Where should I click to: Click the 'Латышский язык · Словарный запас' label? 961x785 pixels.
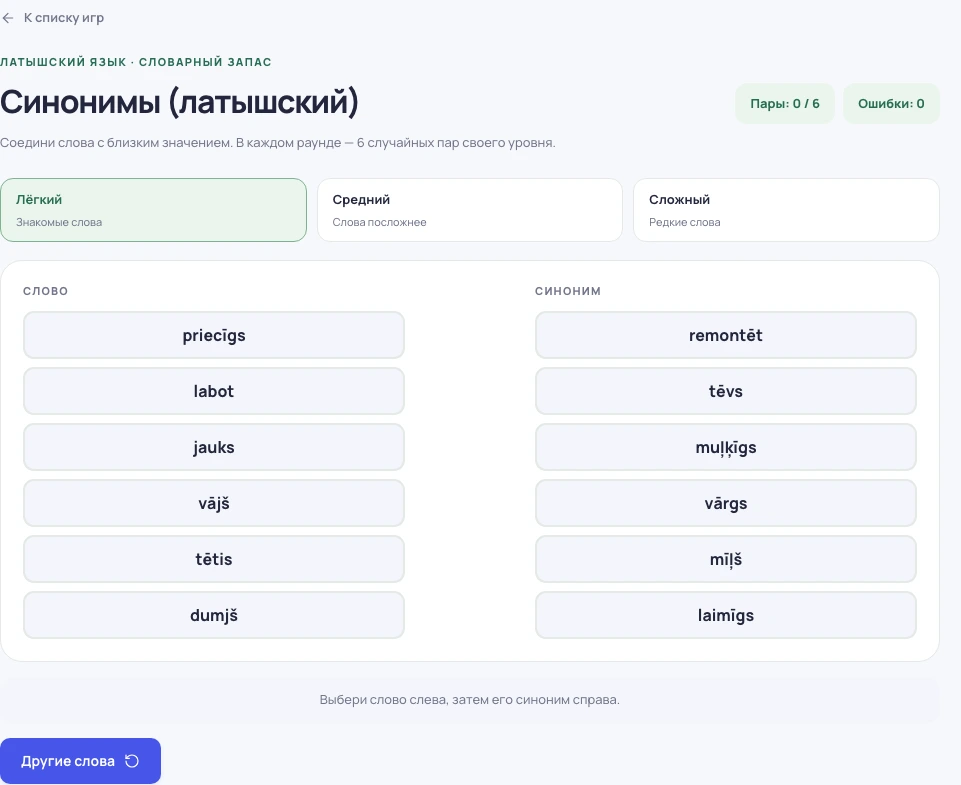pos(135,62)
